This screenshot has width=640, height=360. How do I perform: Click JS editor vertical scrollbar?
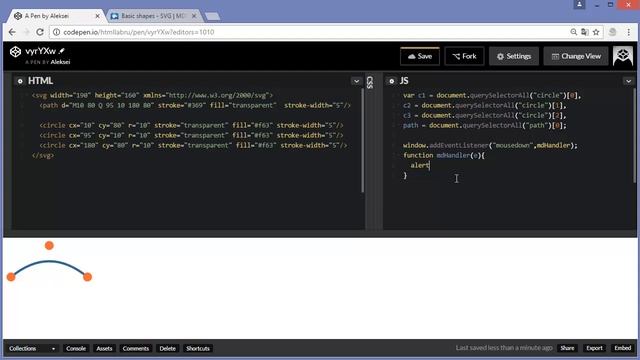(x=634, y=136)
